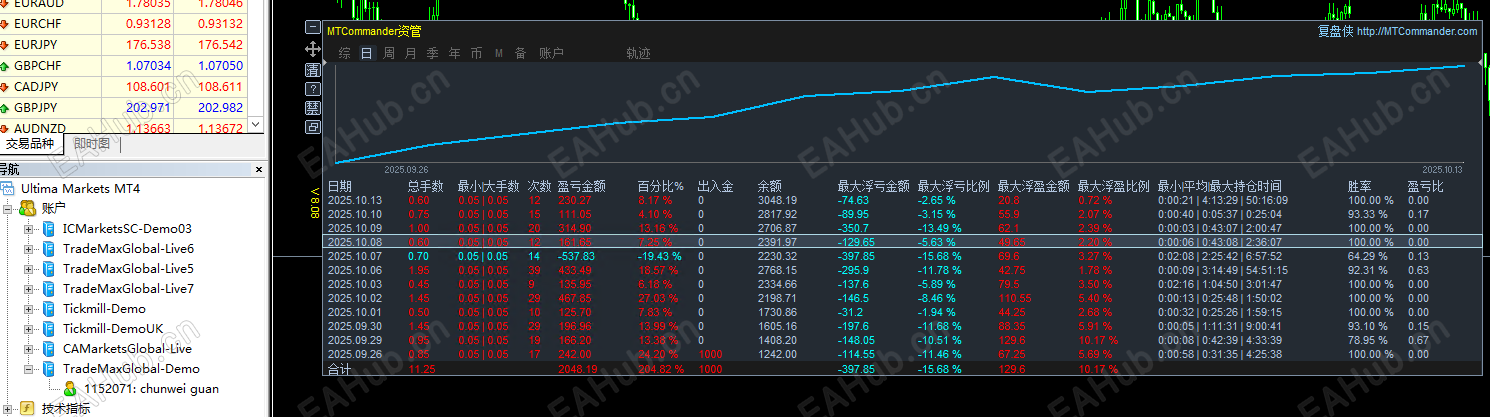Open the 账户 tab in MTCommander
The image size is (1490, 417).
pyautogui.click(x=551, y=53)
